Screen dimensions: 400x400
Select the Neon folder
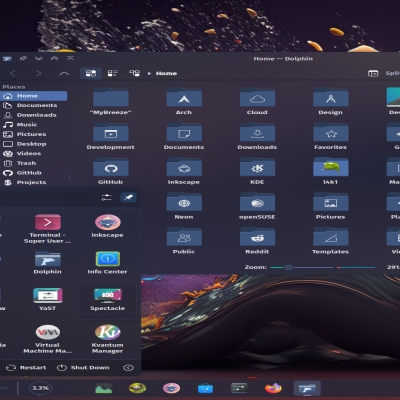[x=184, y=206]
